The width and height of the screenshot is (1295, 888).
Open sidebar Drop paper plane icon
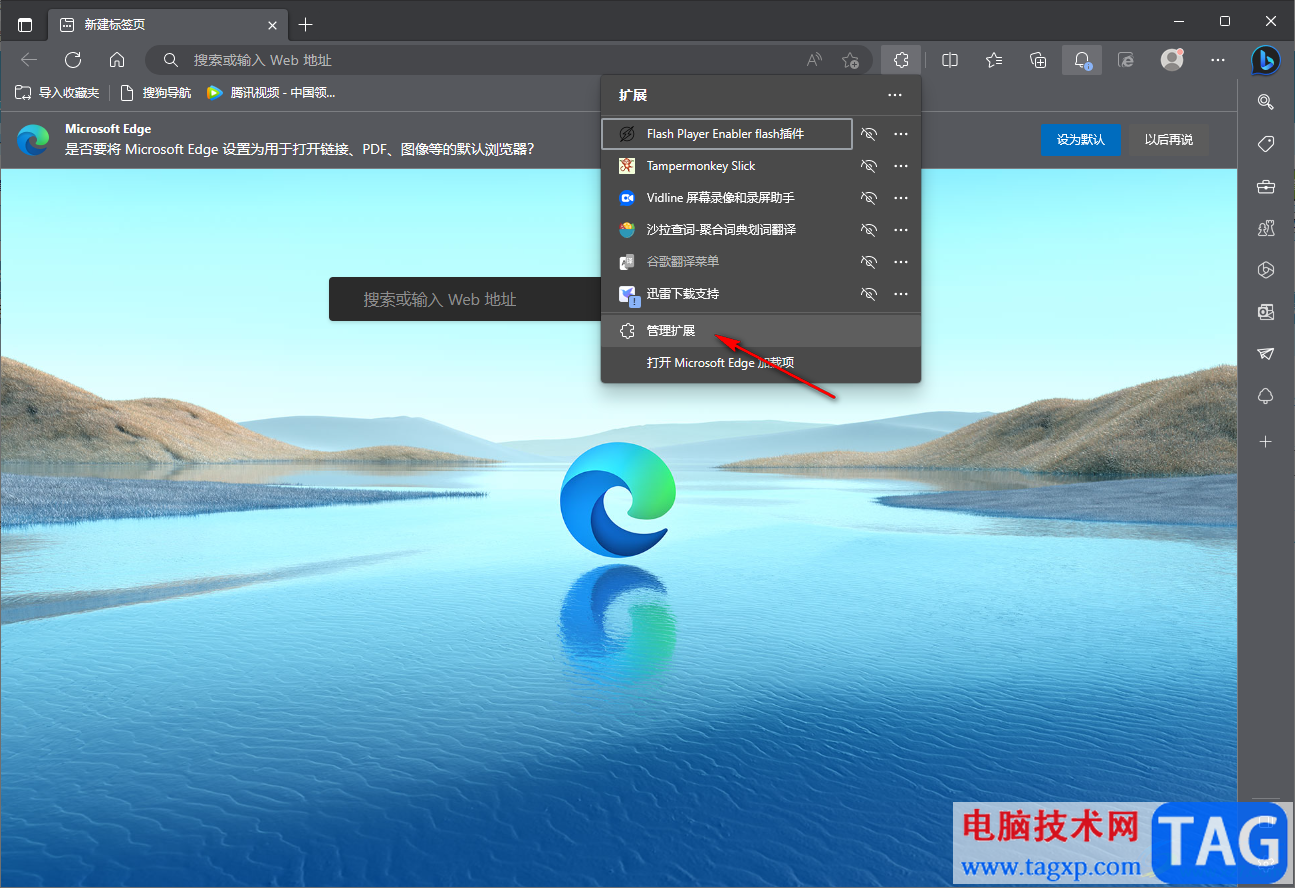tap(1266, 354)
